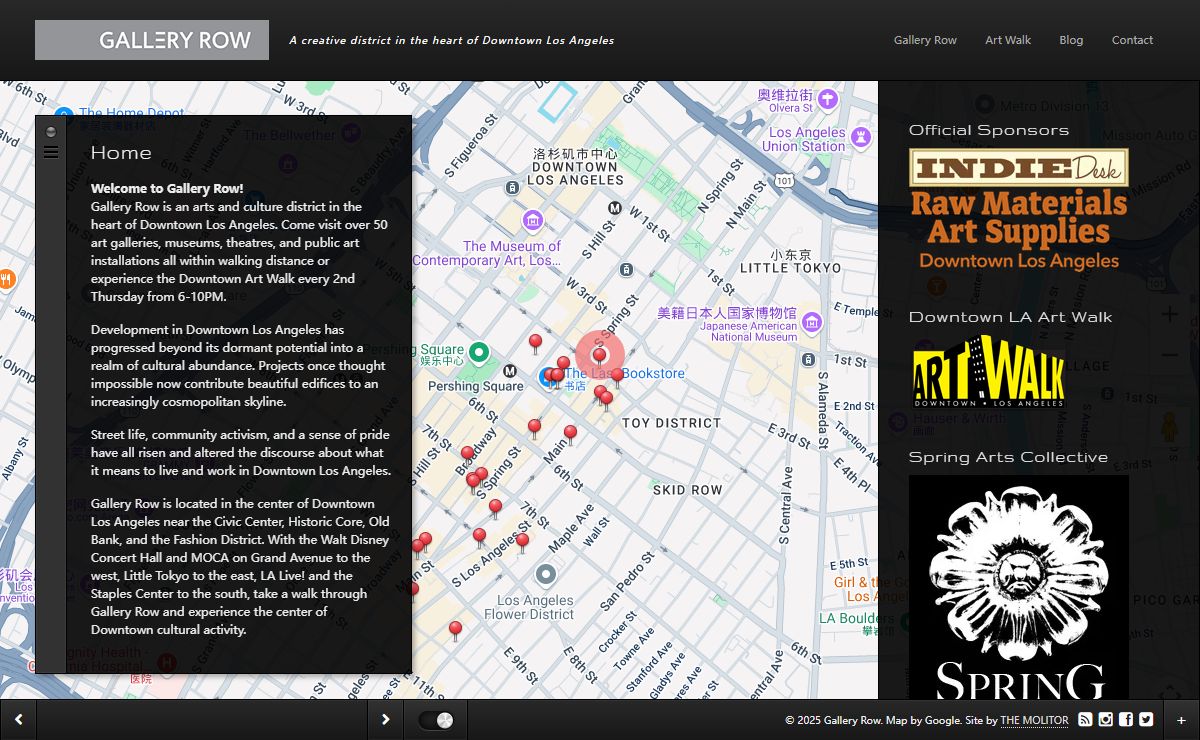Click the green Pershing Square map marker
Screen dimensions: 1200x740
pos(479,352)
